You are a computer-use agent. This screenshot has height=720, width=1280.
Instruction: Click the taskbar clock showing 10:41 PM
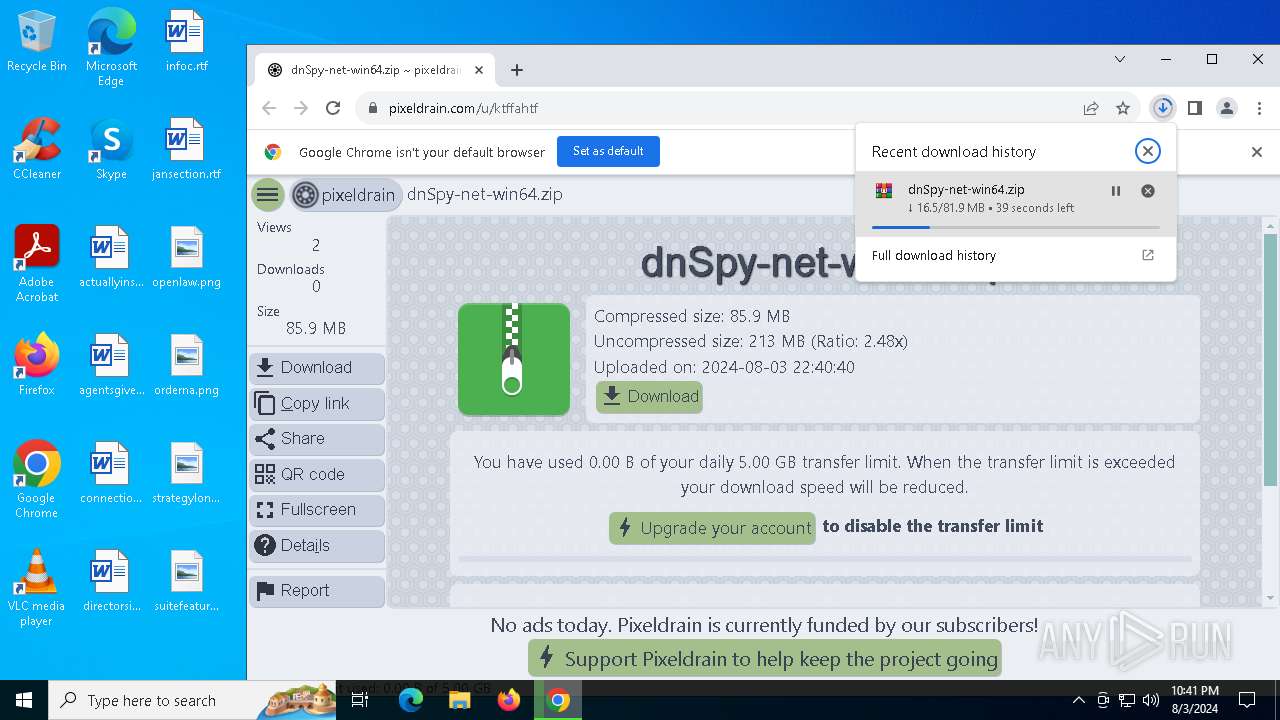(x=1194, y=700)
